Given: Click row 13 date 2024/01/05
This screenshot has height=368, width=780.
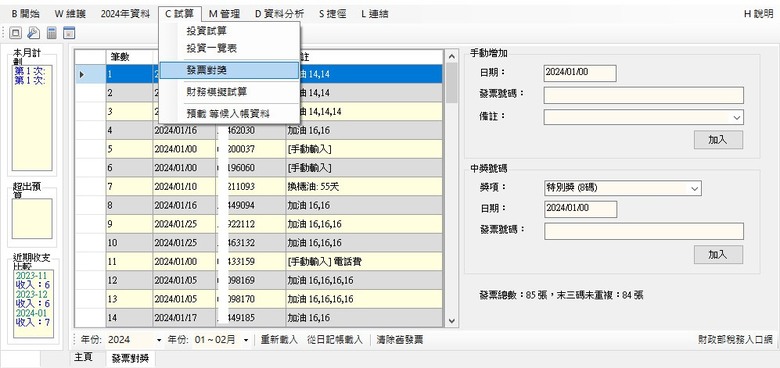Looking at the screenshot, I should coord(184,299).
